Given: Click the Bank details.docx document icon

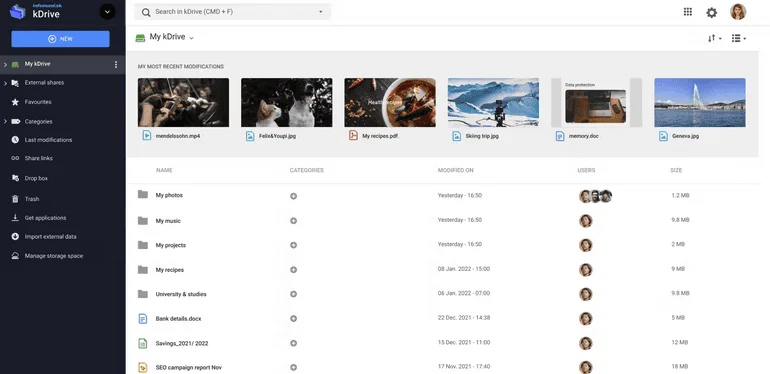Looking at the screenshot, I should click(143, 319).
